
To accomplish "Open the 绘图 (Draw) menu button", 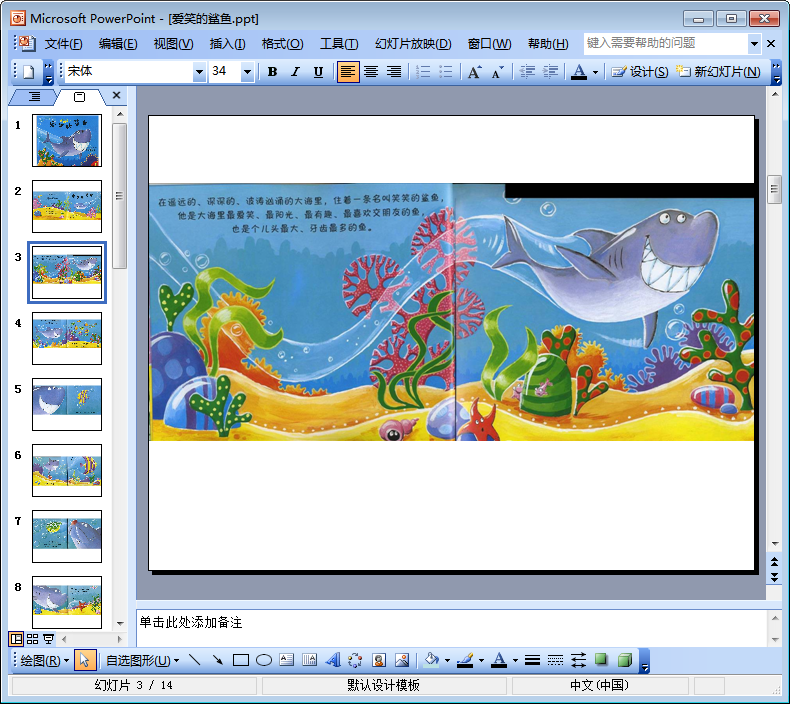I will pos(43,661).
